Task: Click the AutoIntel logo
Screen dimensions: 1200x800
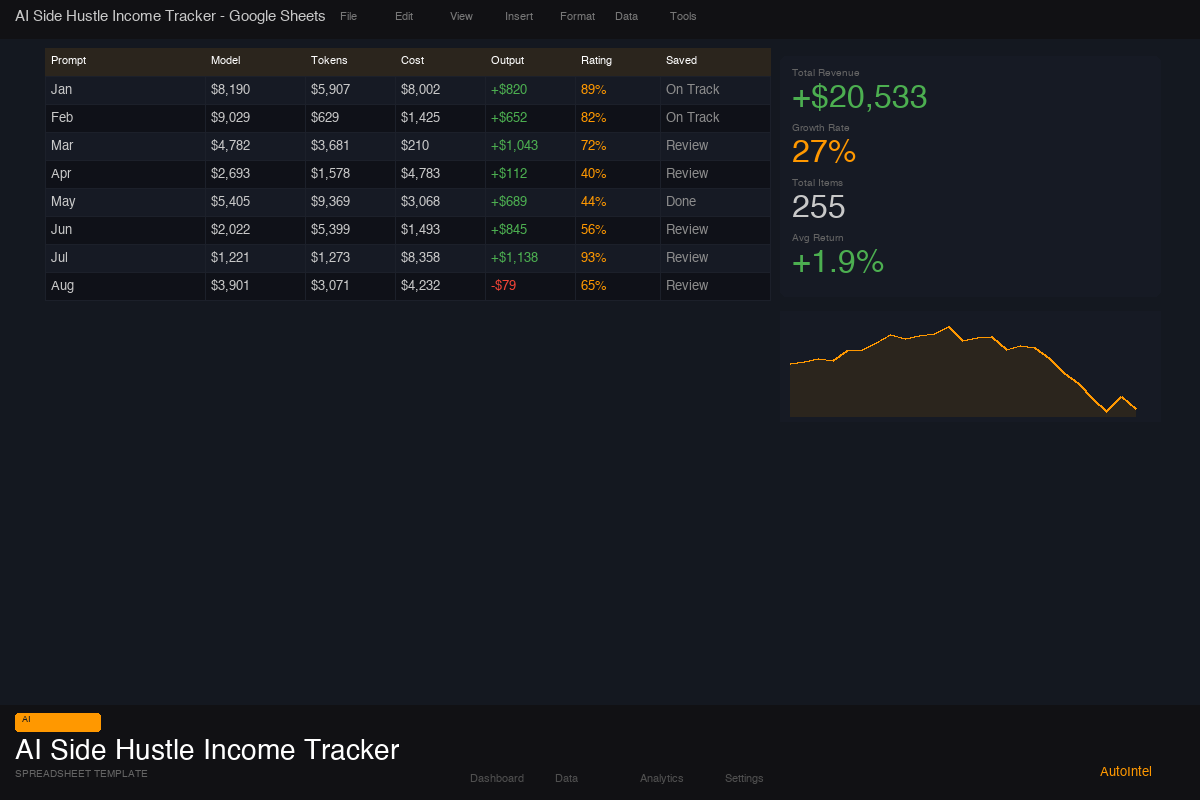Action: [1125, 771]
